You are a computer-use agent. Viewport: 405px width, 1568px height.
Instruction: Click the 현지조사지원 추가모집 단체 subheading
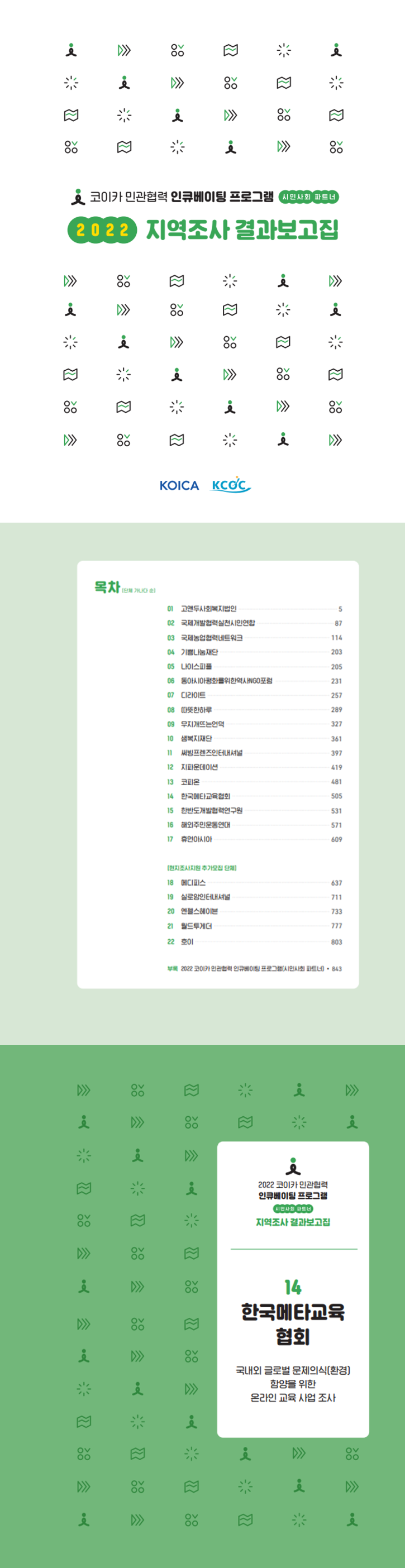[202, 867]
